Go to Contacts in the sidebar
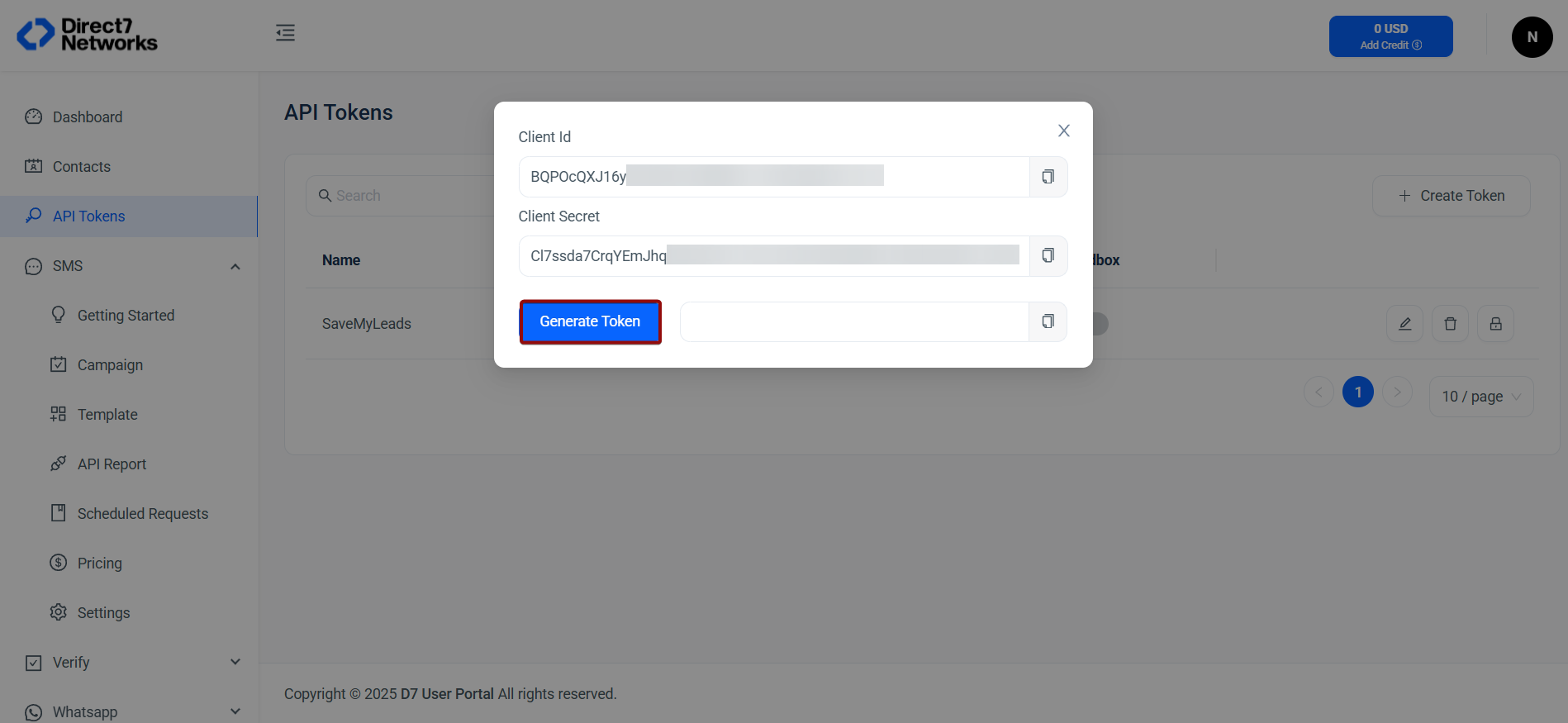This screenshot has width=1568, height=723. (81, 167)
